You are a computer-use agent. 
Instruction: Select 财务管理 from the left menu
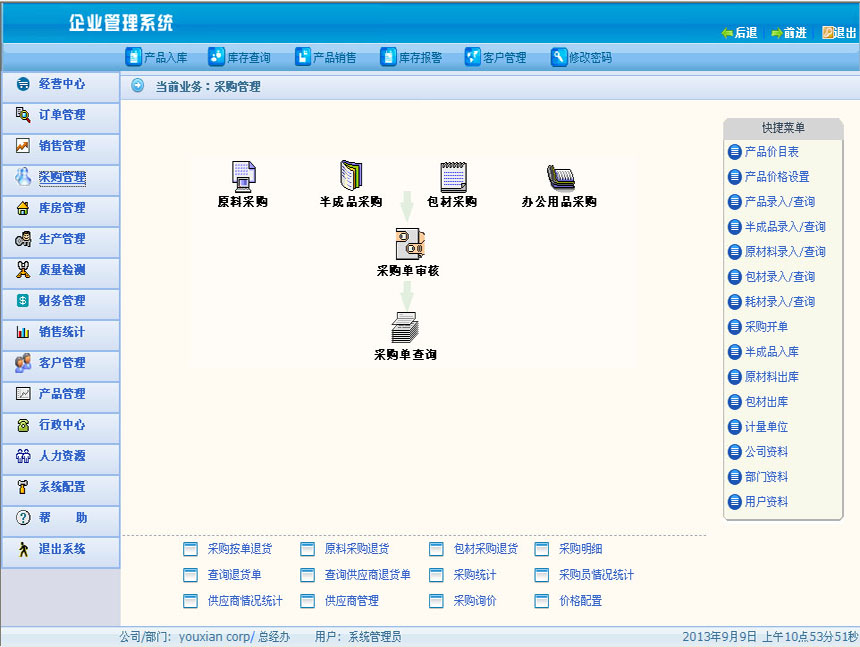pos(61,301)
